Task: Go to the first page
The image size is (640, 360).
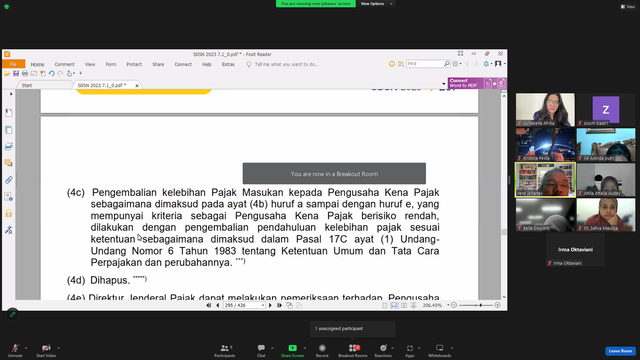Action: click(x=209, y=305)
